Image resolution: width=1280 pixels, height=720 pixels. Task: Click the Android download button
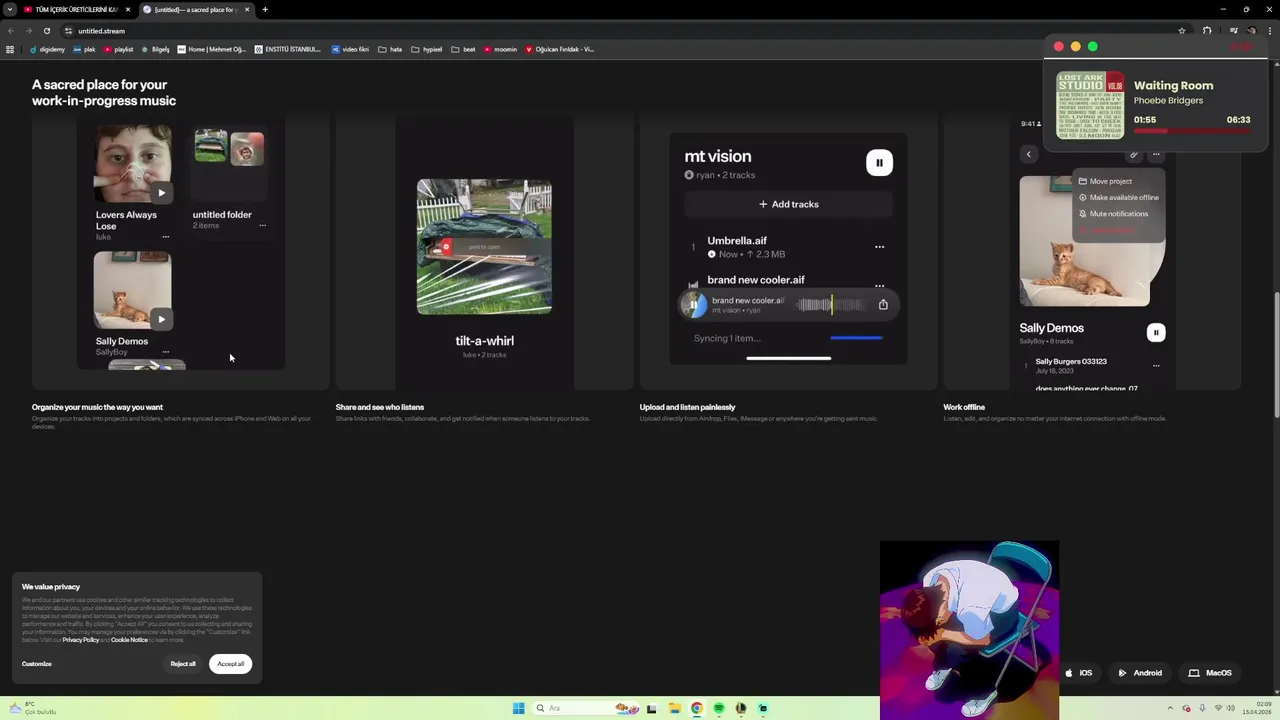(x=1140, y=673)
